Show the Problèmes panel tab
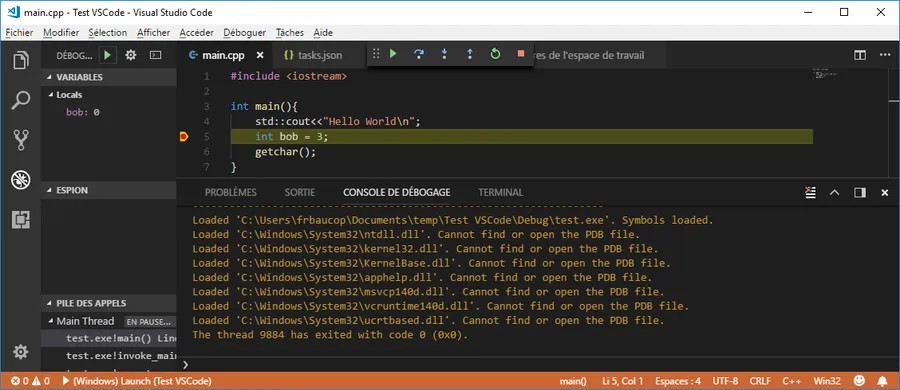 click(x=231, y=192)
